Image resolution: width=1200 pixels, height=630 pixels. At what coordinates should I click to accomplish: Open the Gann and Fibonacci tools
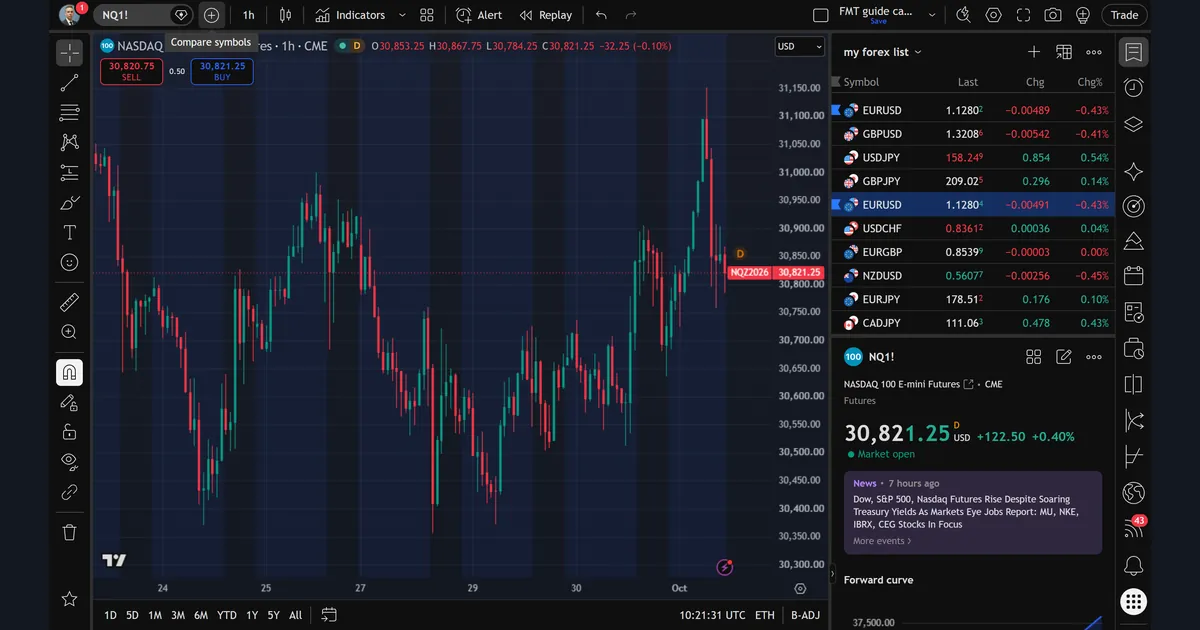coord(69,113)
